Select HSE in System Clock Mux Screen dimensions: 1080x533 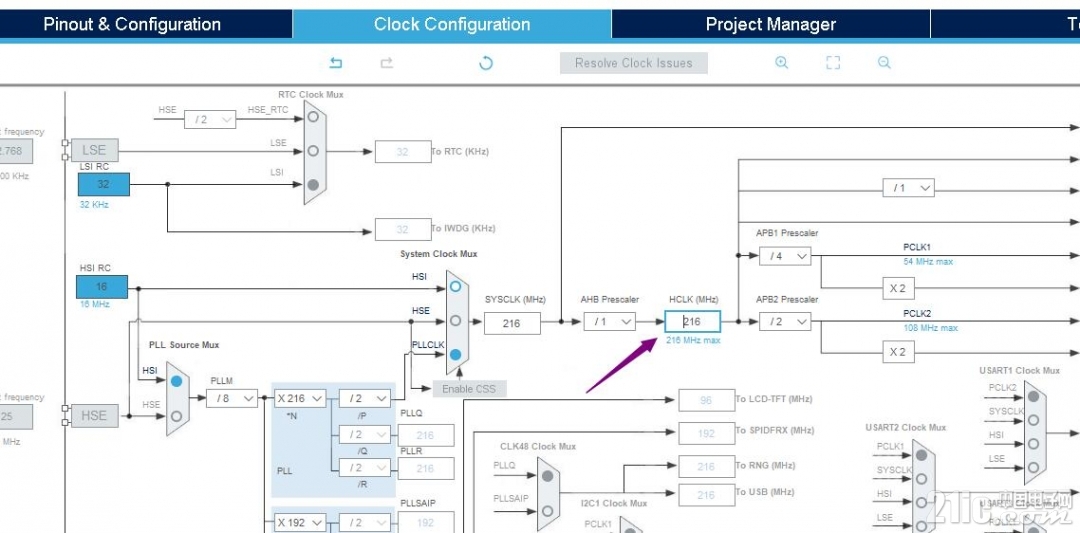point(455,320)
